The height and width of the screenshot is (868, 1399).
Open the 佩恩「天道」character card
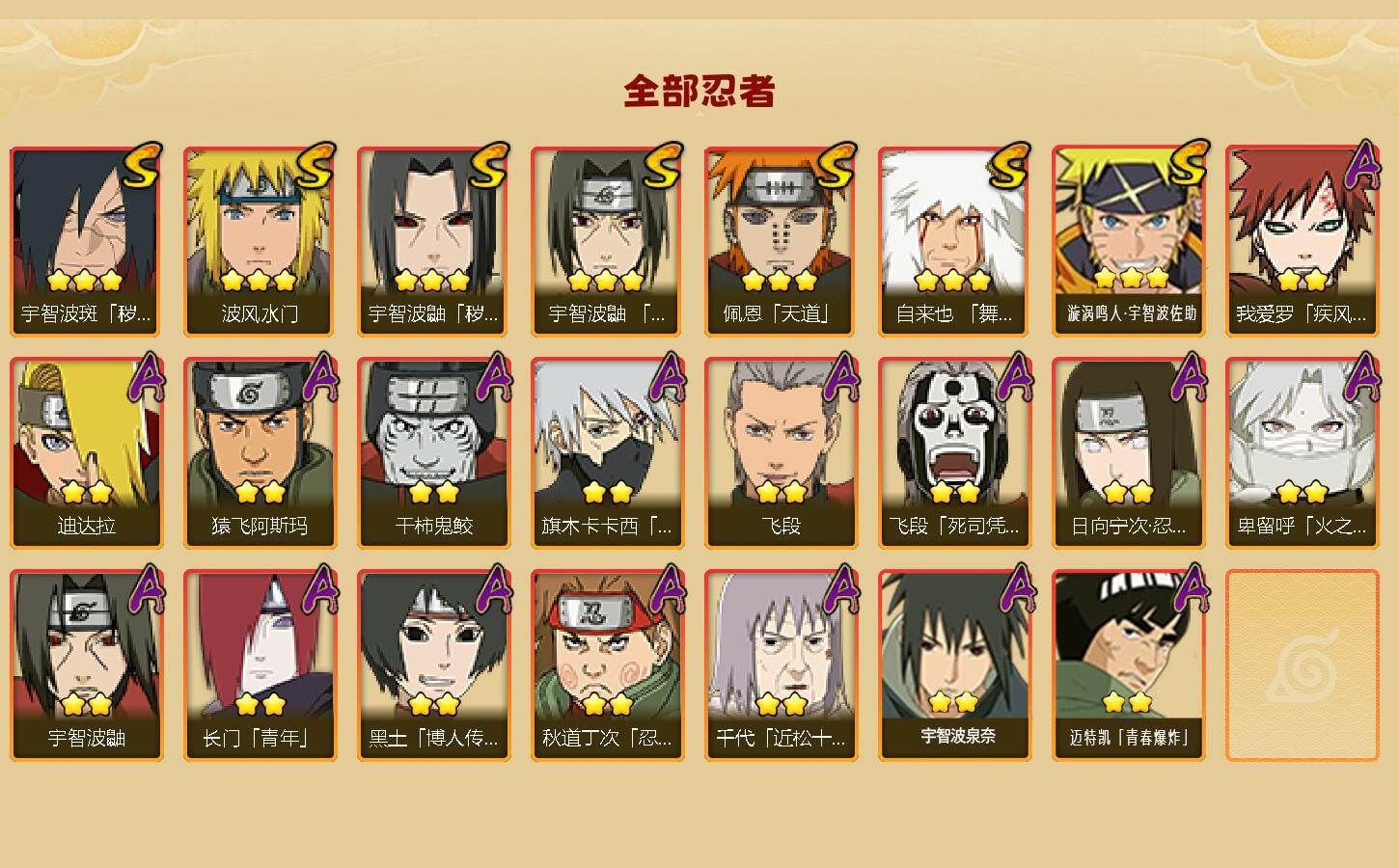[x=781, y=241]
